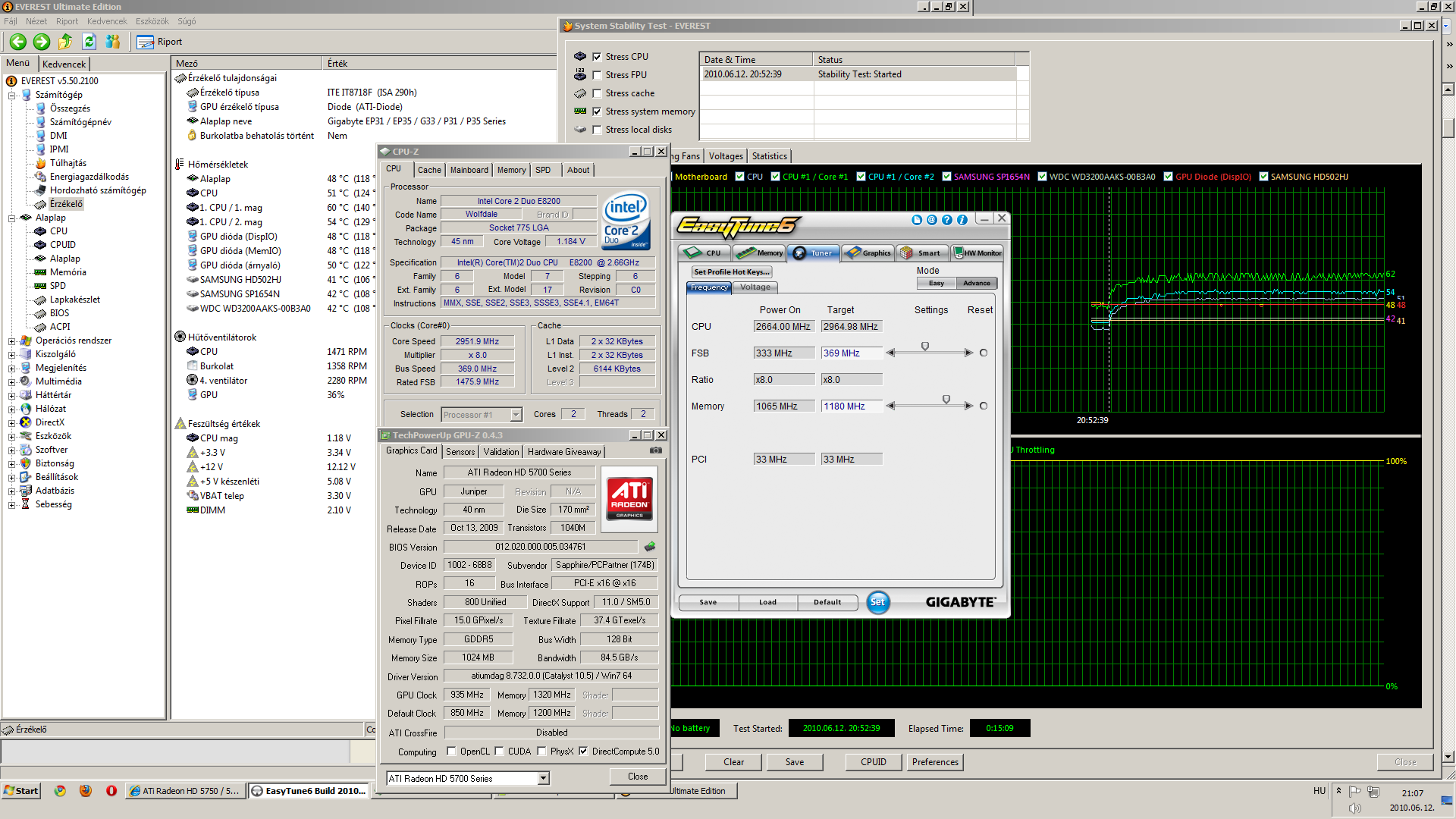The width and height of the screenshot is (1456, 819).
Task: Toggle the SAMSUNG SP1654N graph checkbox
Action: [x=946, y=177]
